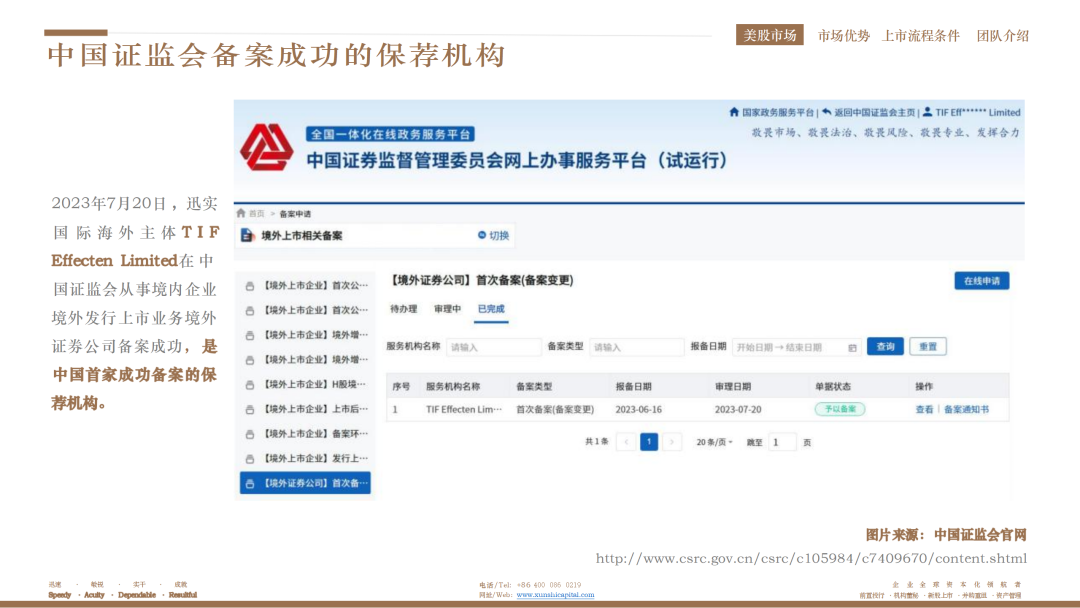Click the 在线申请 button
Viewport: 1080px width, 608px height.
[982, 281]
